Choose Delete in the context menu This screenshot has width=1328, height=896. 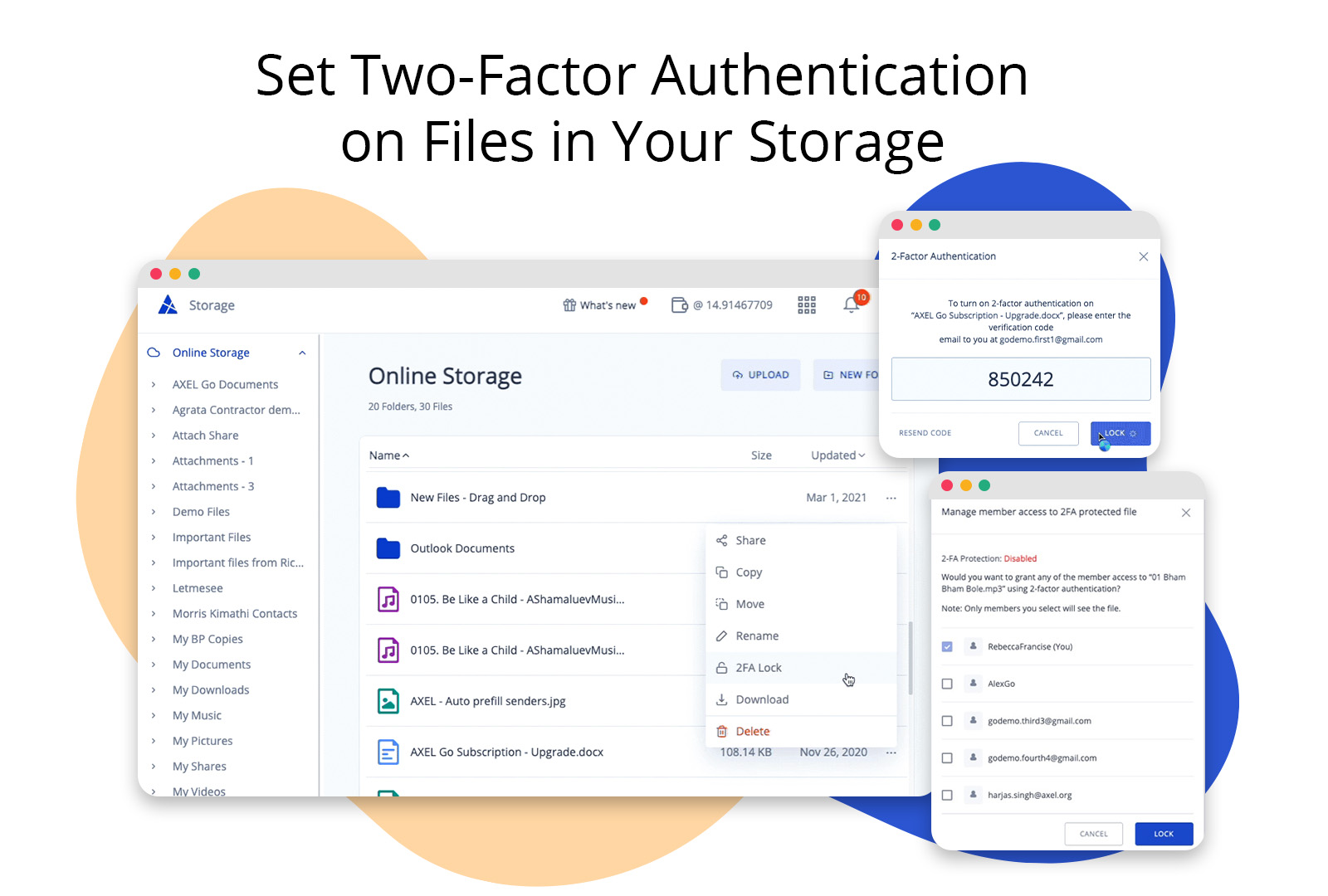(752, 732)
